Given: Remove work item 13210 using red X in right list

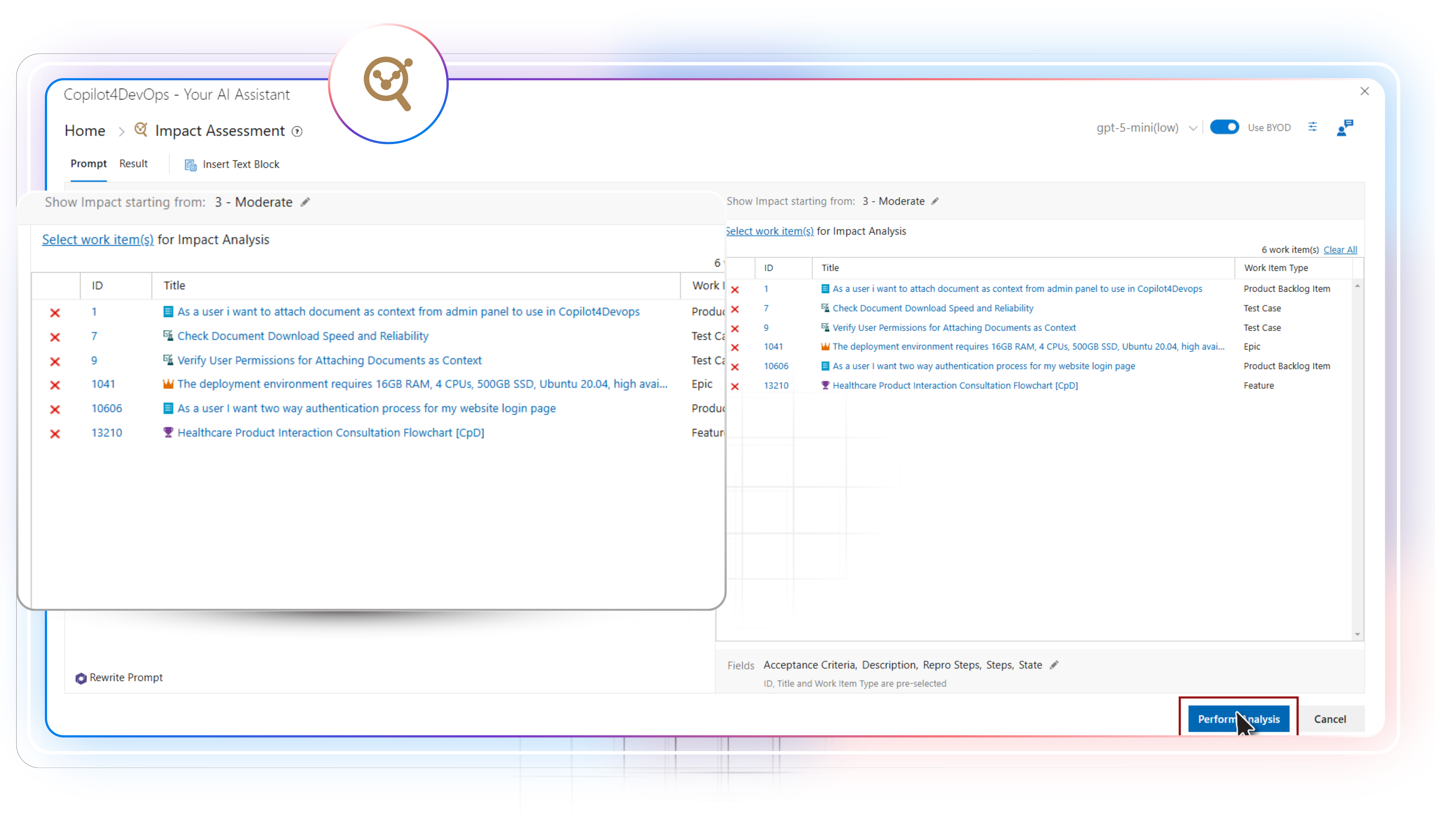Looking at the screenshot, I should point(735,386).
